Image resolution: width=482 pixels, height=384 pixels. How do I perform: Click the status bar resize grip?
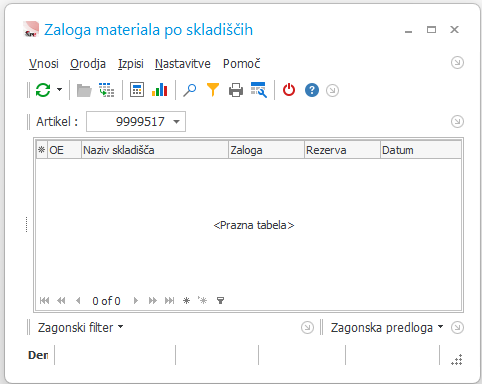pos(457,360)
